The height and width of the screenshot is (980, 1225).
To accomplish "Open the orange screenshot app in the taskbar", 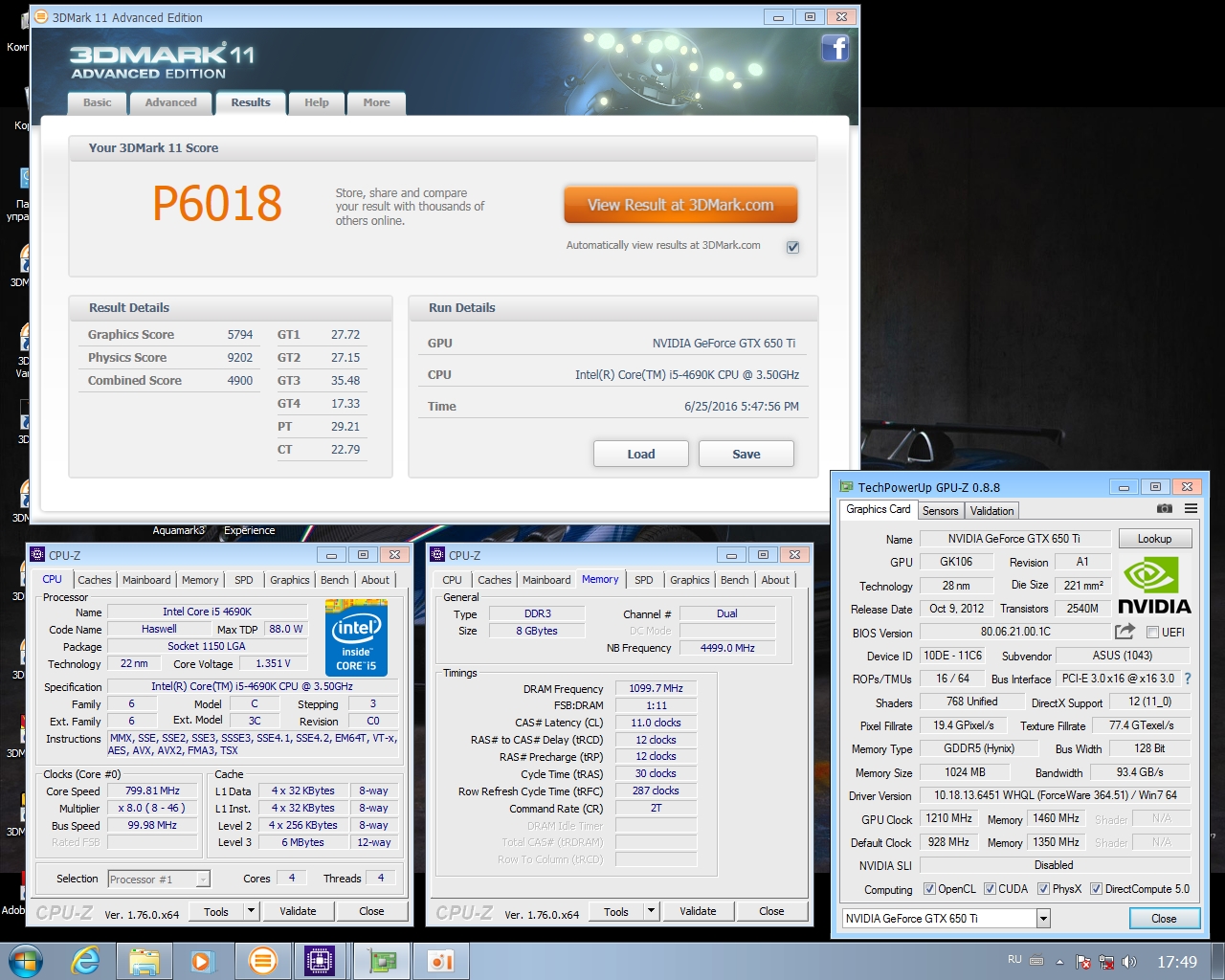I will pyautogui.click(x=441, y=961).
